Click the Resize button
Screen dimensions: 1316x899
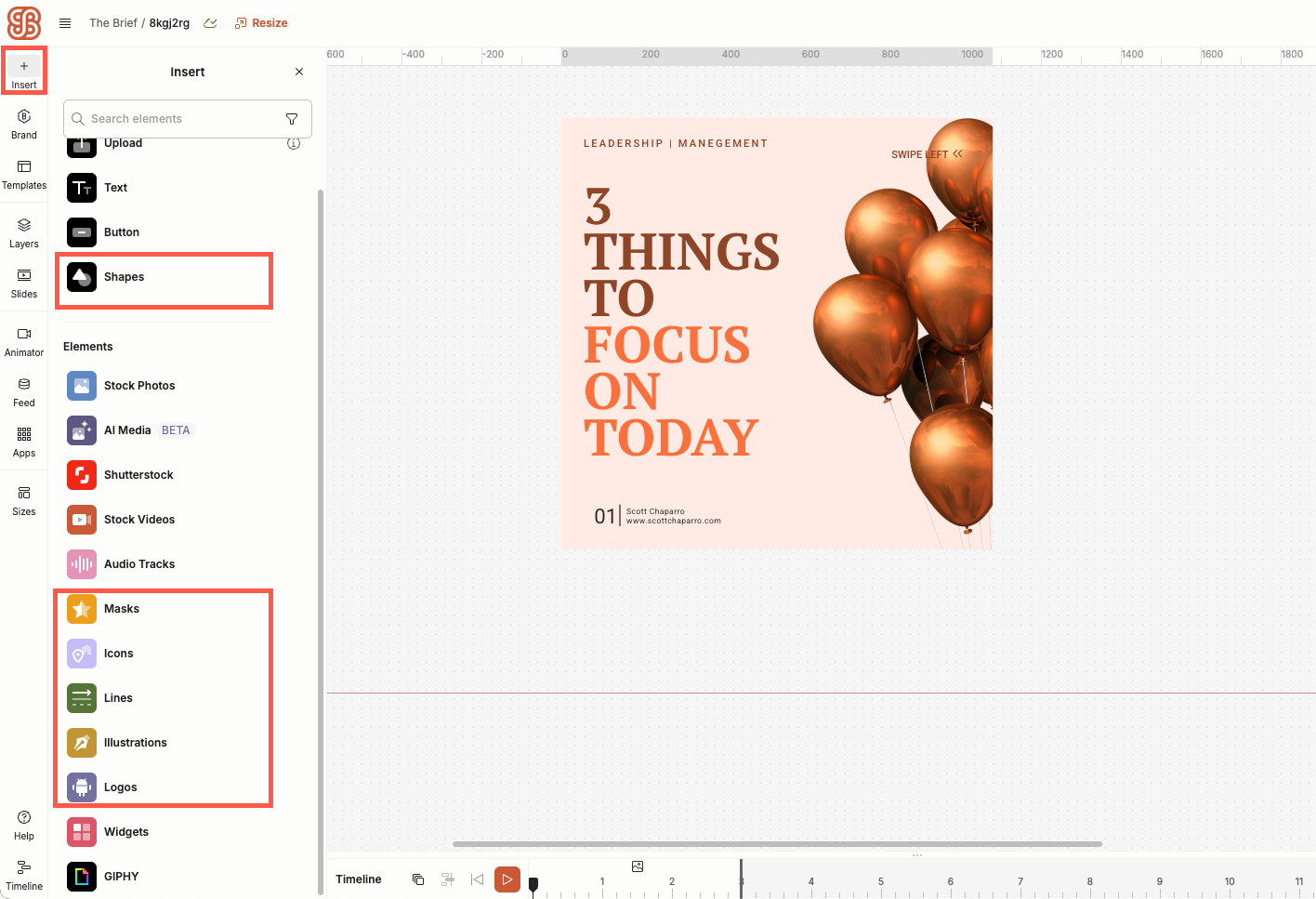point(261,23)
